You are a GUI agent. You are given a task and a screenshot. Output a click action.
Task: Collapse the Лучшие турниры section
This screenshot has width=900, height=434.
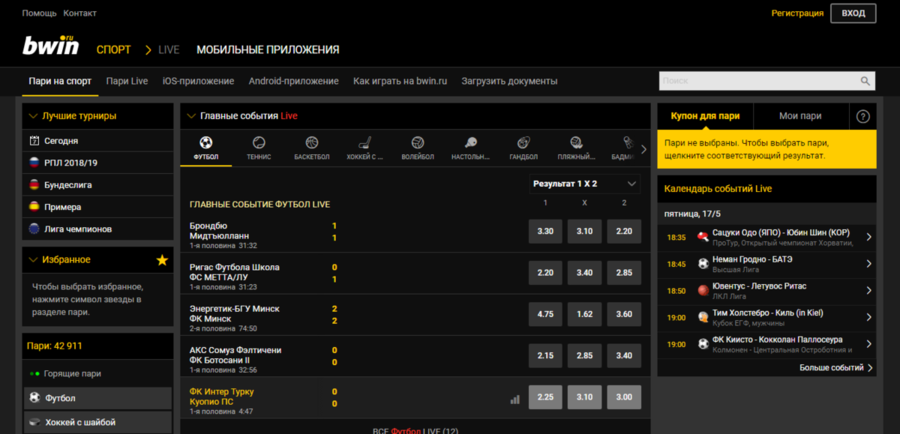pos(33,116)
